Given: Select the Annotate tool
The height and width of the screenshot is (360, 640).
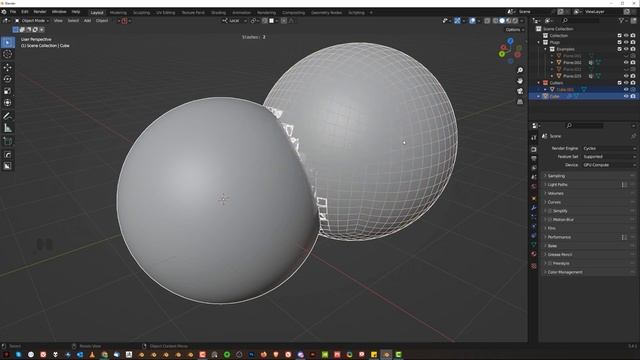Looking at the screenshot, I should (8, 116).
